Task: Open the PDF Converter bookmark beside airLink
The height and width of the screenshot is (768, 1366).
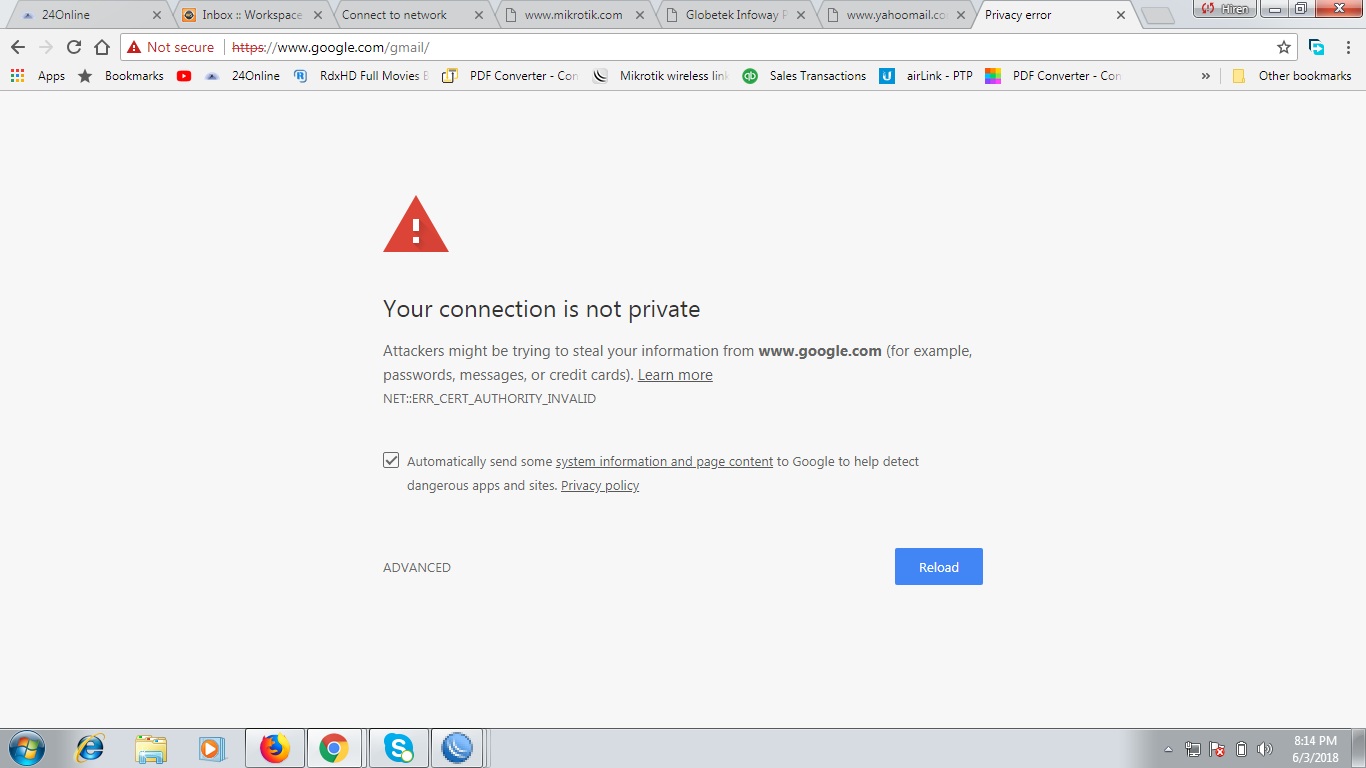Action: (x=1053, y=76)
